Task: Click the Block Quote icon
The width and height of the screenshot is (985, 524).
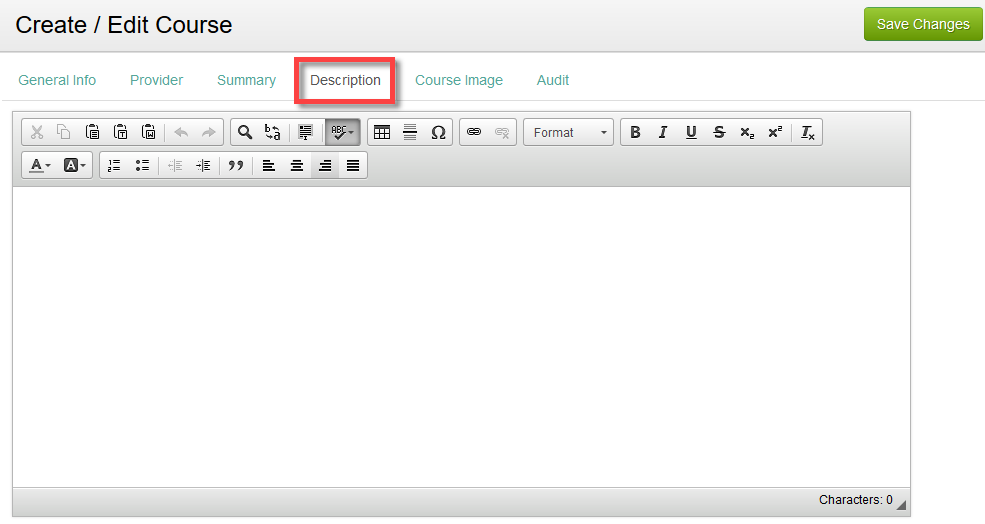Action: point(236,165)
